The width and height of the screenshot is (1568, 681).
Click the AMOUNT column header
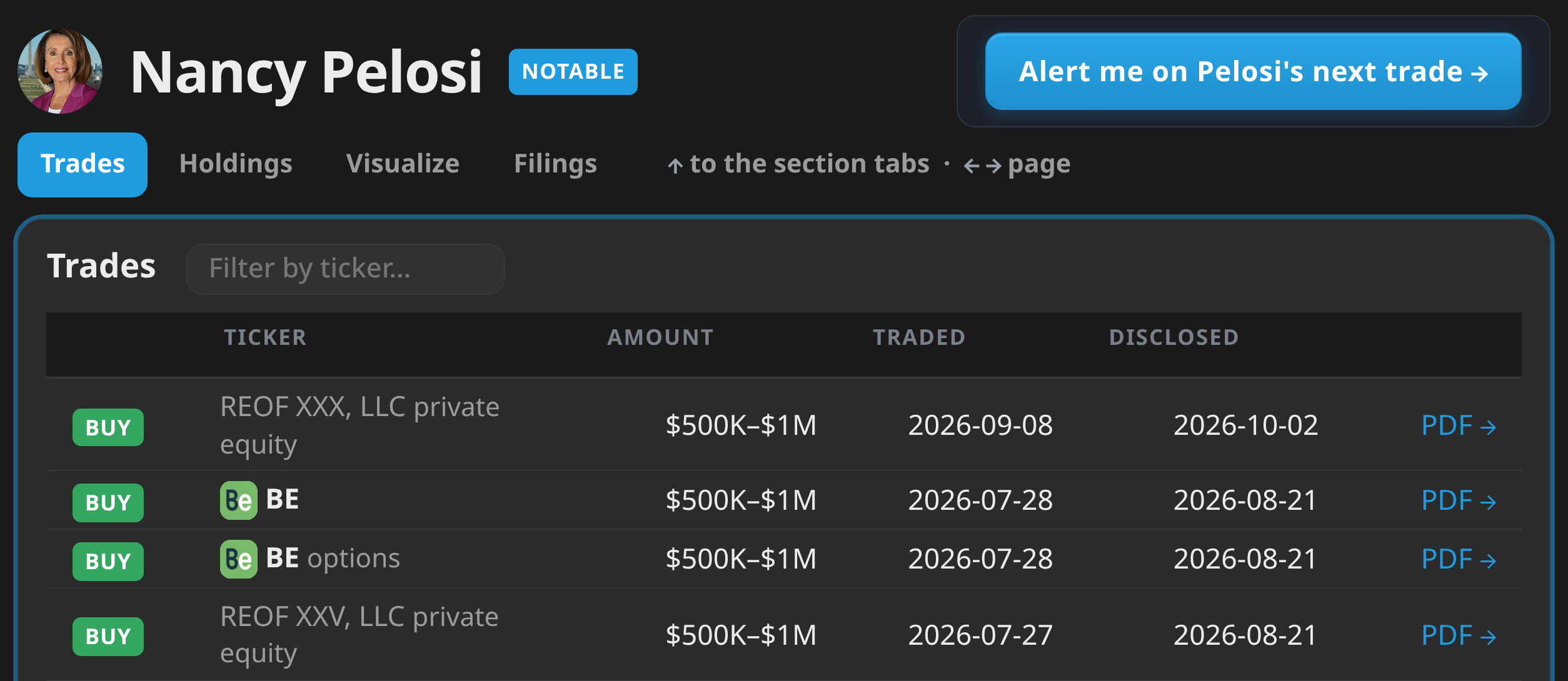click(660, 337)
